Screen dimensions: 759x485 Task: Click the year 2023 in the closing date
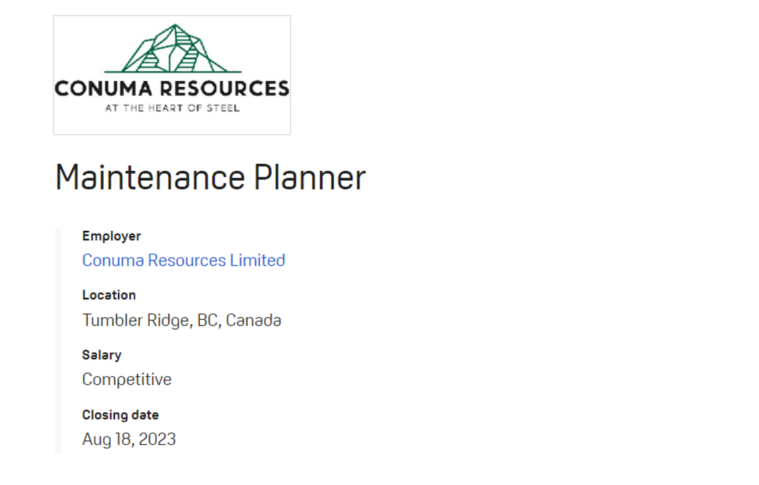[x=157, y=439]
